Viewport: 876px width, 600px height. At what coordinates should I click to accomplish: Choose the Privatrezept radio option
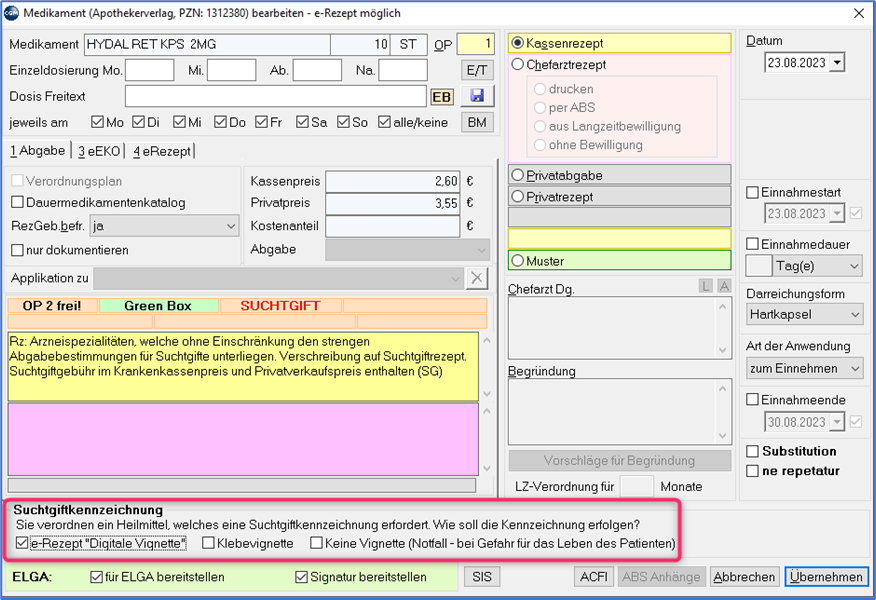[518, 196]
